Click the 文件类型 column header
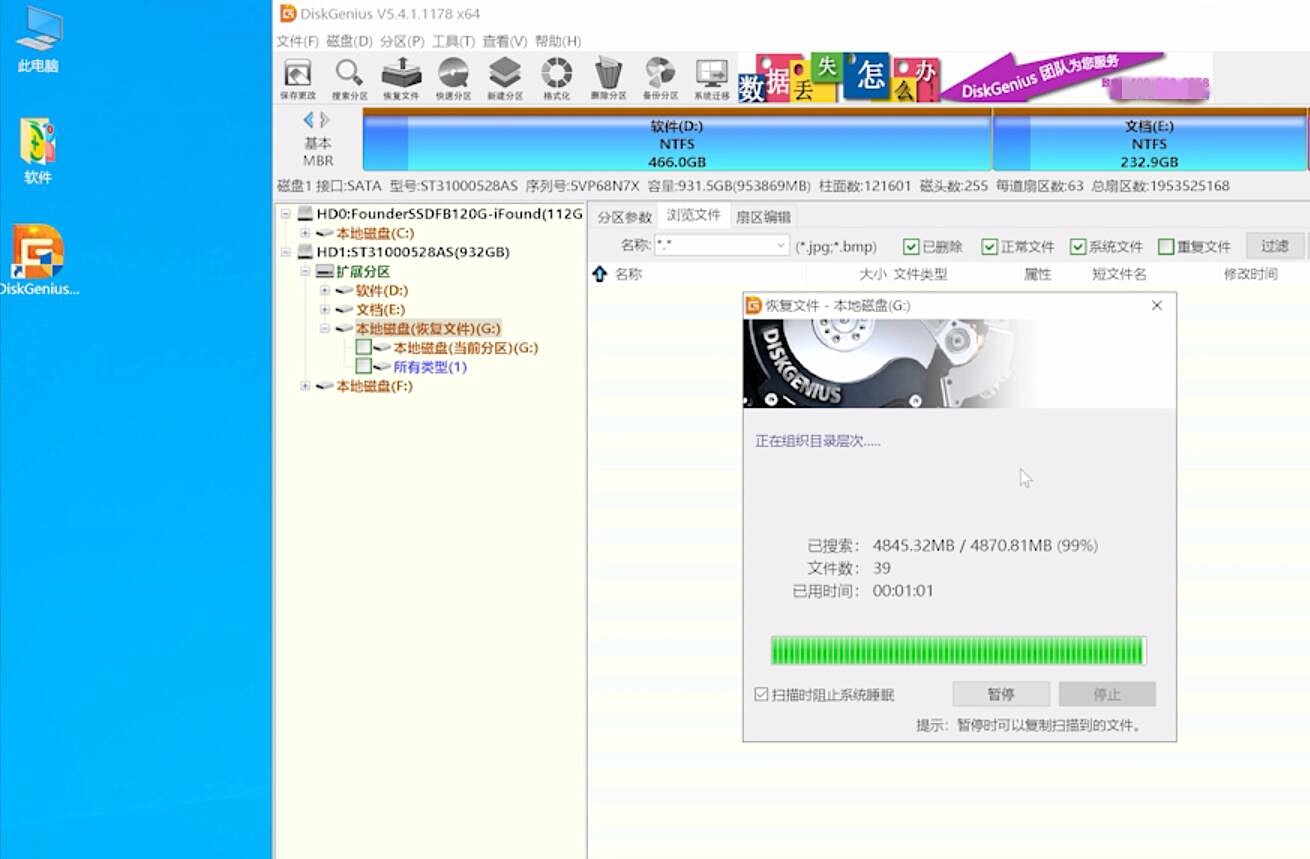1310x859 pixels. coord(920,274)
